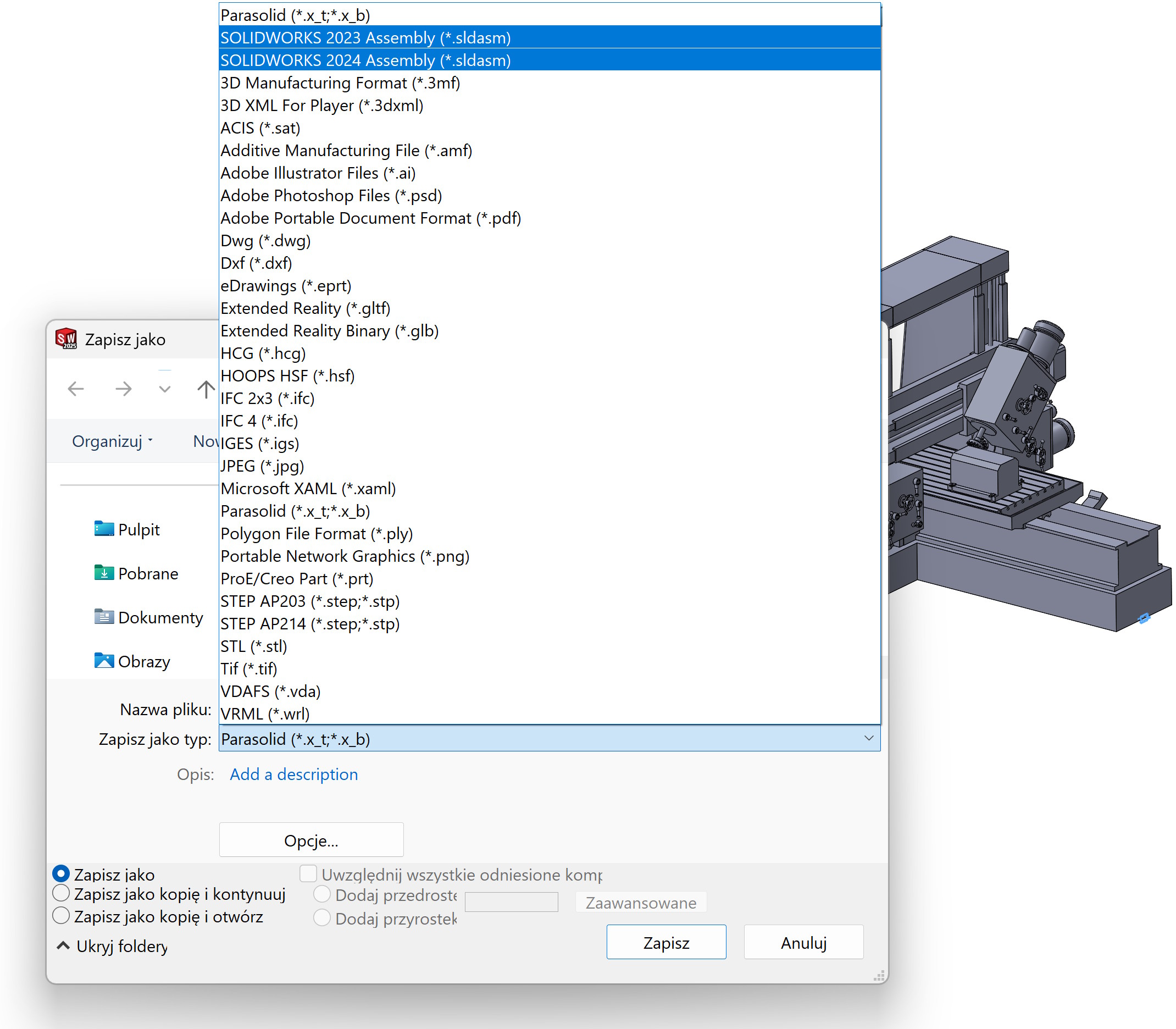Select the 'Dodaj przyrostek' radio button

(x=322, y=917)
